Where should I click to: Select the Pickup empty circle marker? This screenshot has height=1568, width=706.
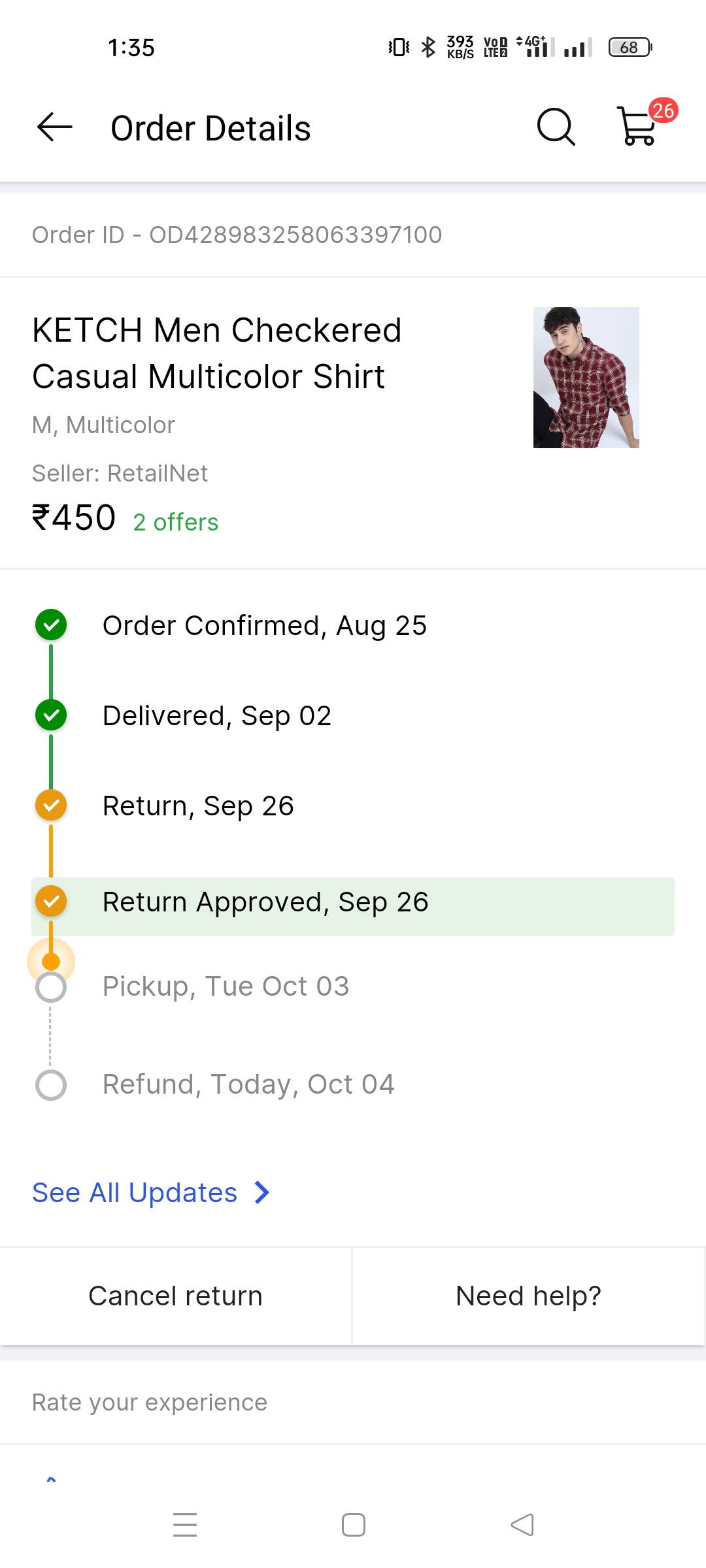(51, 987)
